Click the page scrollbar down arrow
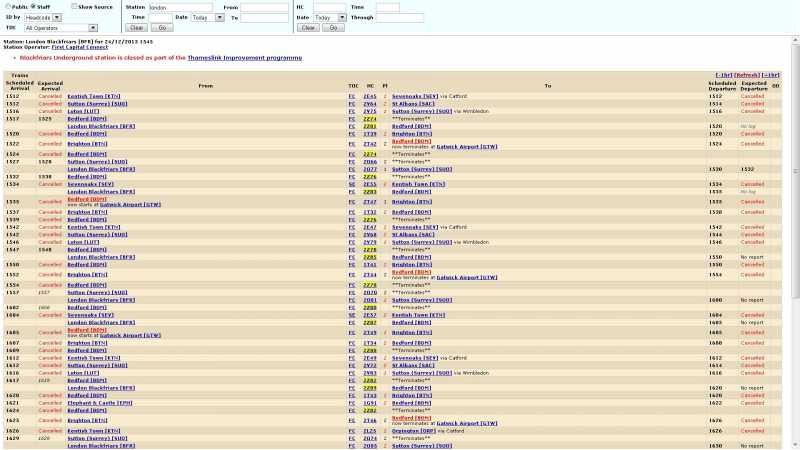The width and height of the screenshot is (800, 450). (x=795, y=445)
